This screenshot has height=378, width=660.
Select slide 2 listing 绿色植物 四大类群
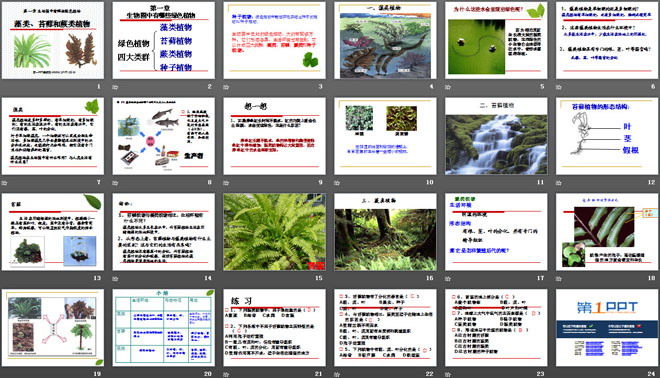point(163,40)
